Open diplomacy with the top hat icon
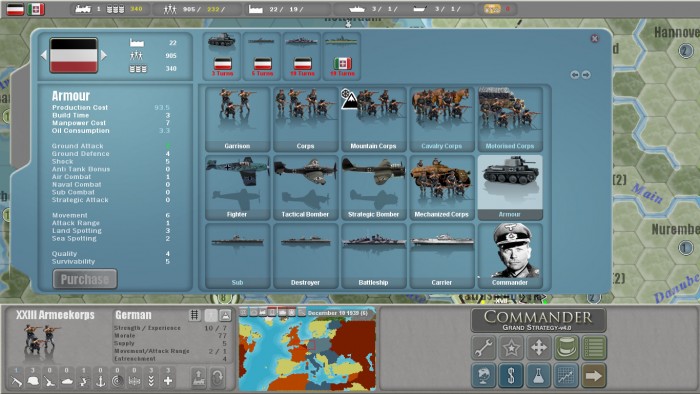The height and width of the screenshot is (394, 700). (x=567, y=348)
